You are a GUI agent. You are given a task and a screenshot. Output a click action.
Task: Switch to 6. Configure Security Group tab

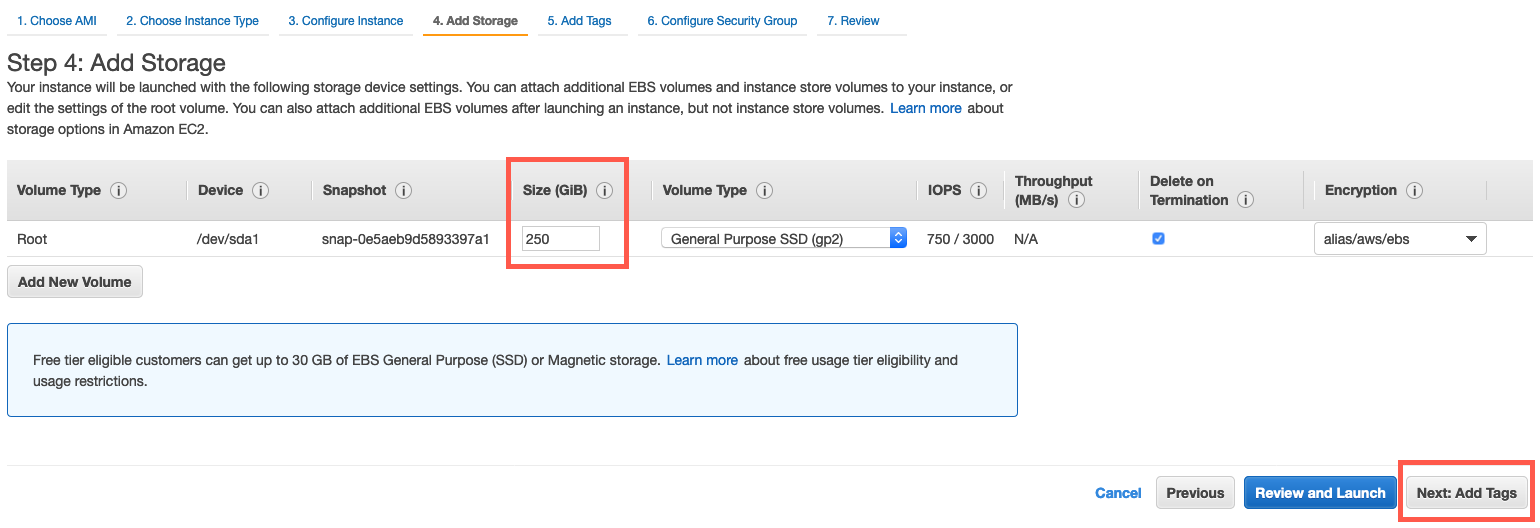pyautogui.click(x=721, y=21)
